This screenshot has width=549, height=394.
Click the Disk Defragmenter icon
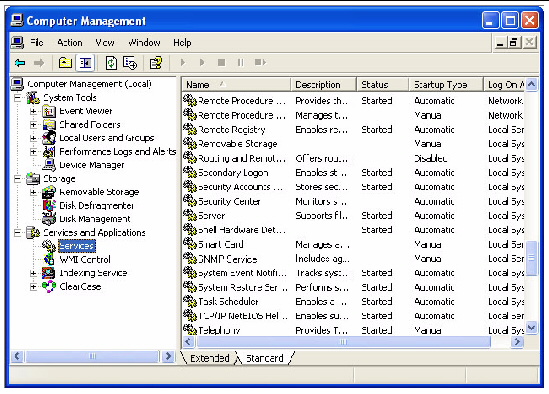(x=49, y=206)
